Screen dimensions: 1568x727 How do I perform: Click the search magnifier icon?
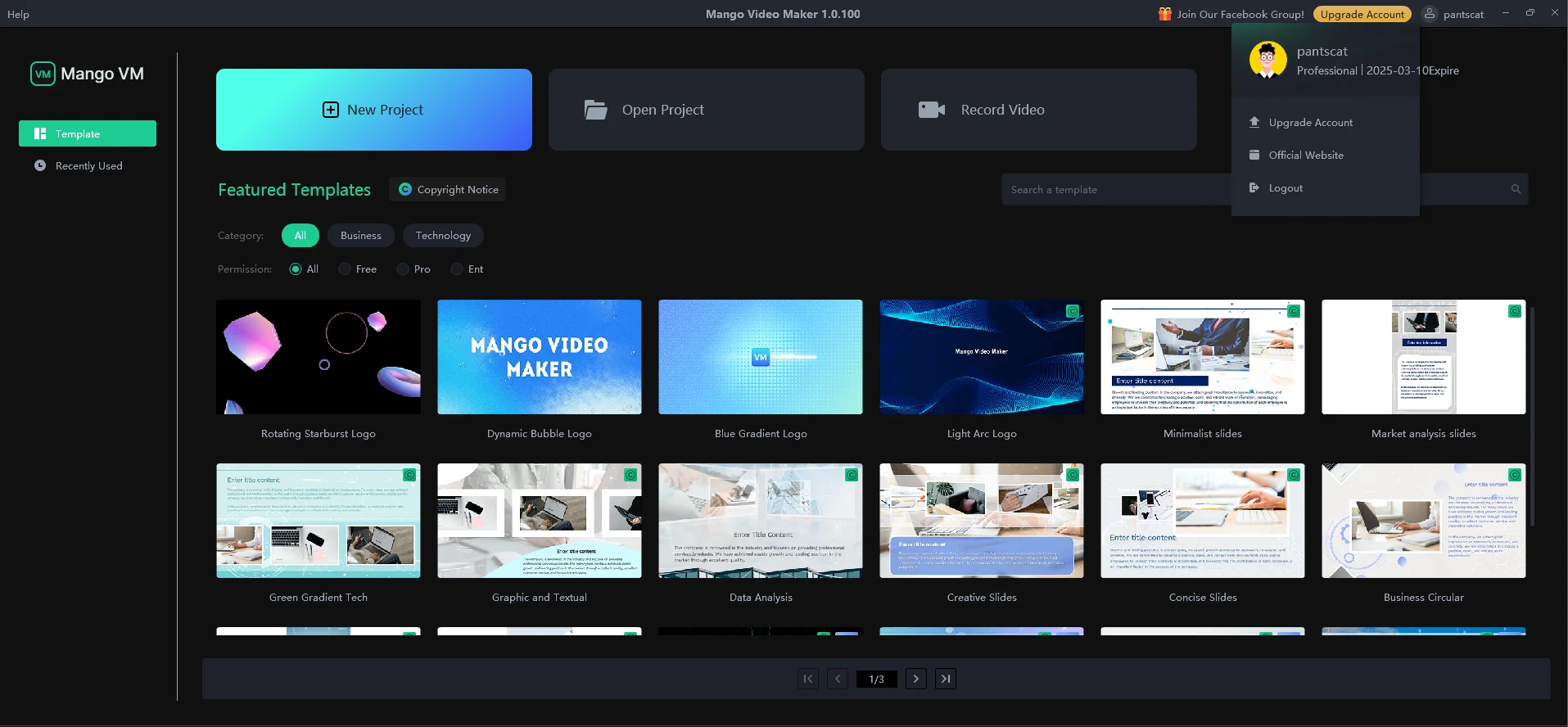(1516, 189)
